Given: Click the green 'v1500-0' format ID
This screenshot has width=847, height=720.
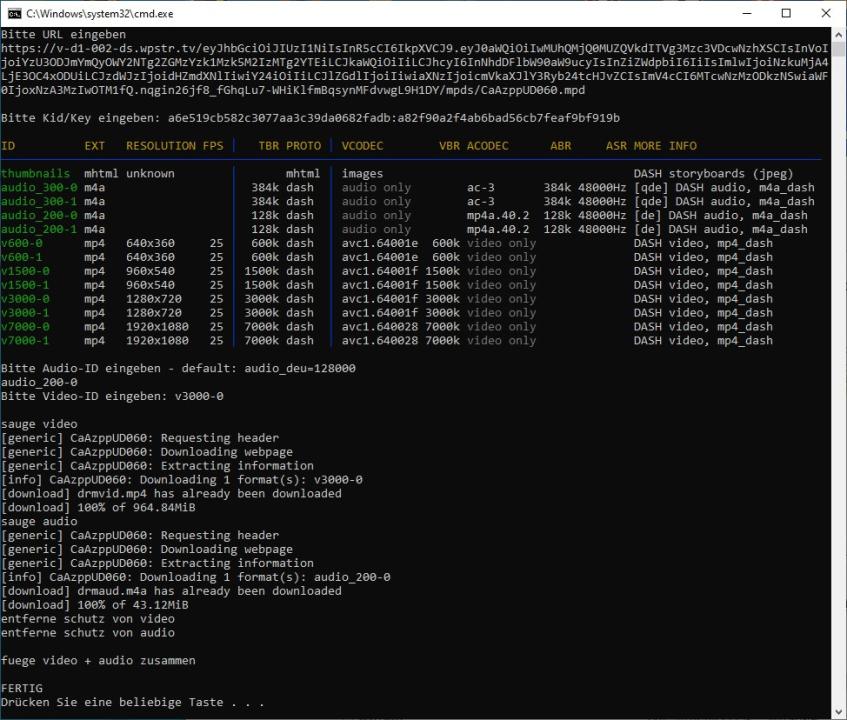Looking at the screenshot, I should click(x=25, y=271).
